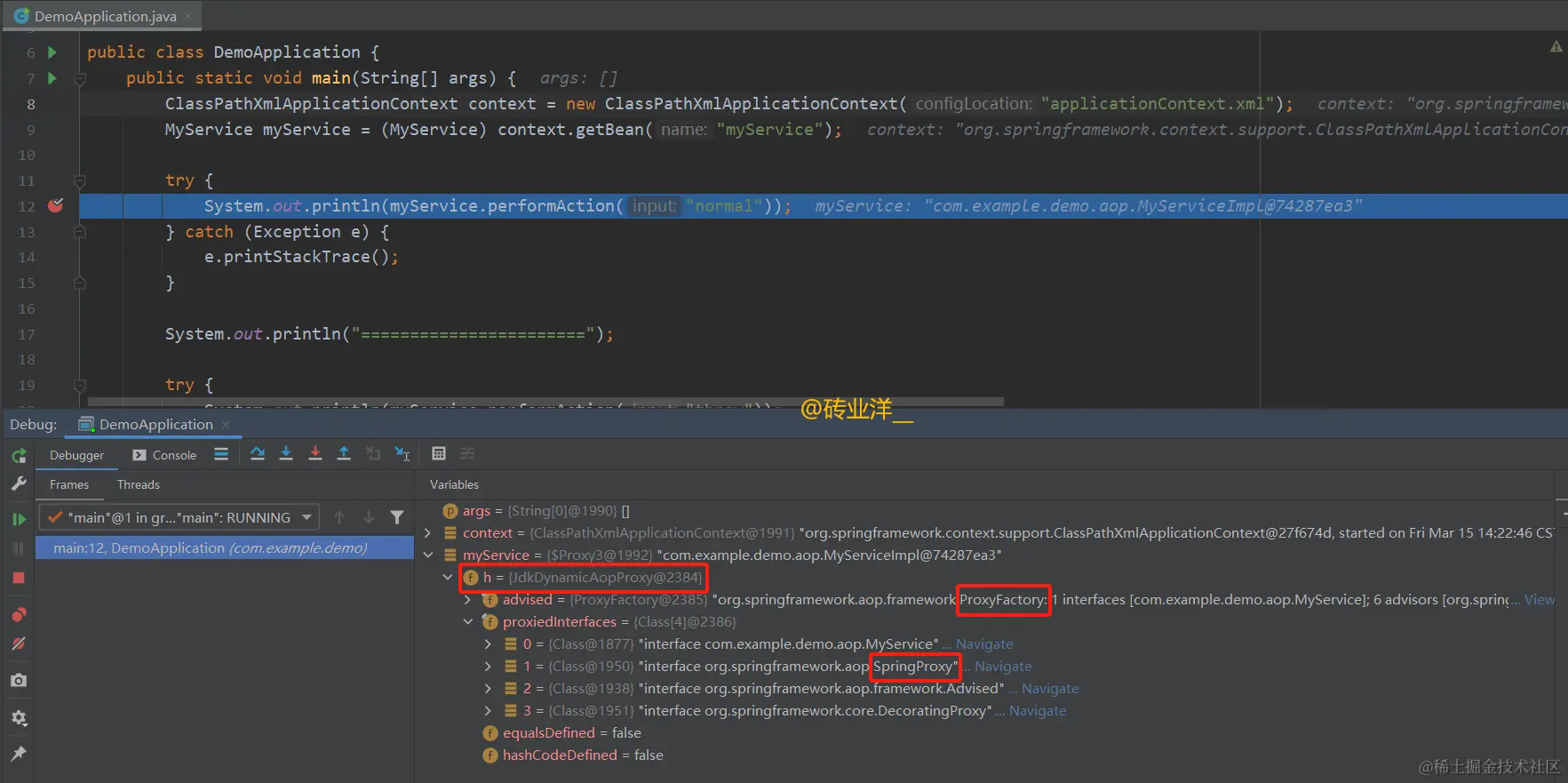The width and height of the screenshot is (1568, 783).
Task: Expand array element 2 Advised
Action: click(488, 689)
